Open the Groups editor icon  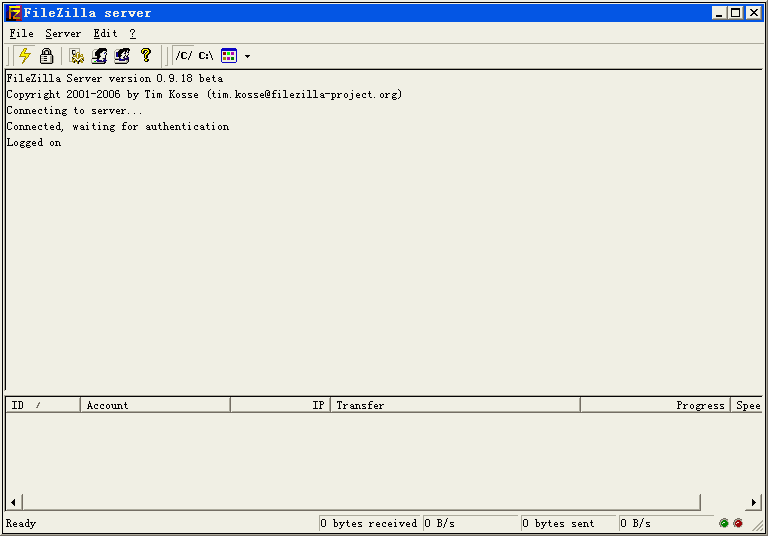(x=122, y=56)
